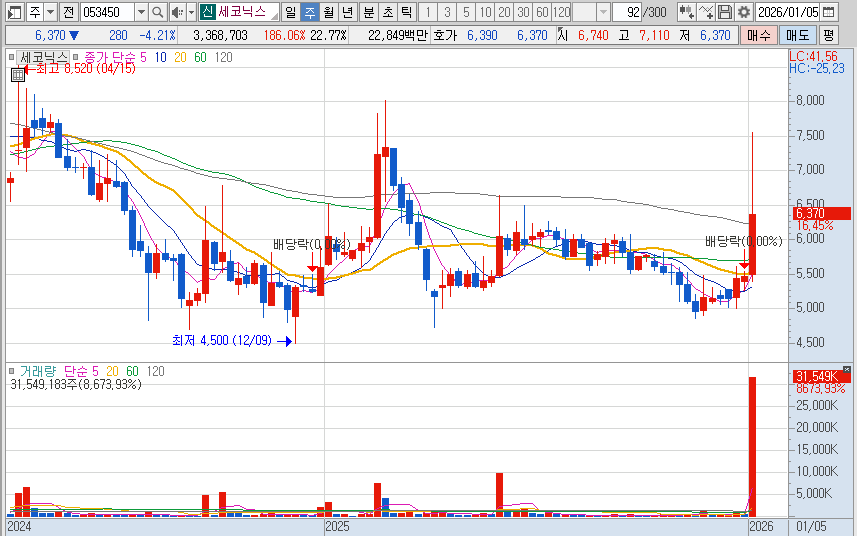Open dropdown next to 주 type box

click(x=50, y=11)
